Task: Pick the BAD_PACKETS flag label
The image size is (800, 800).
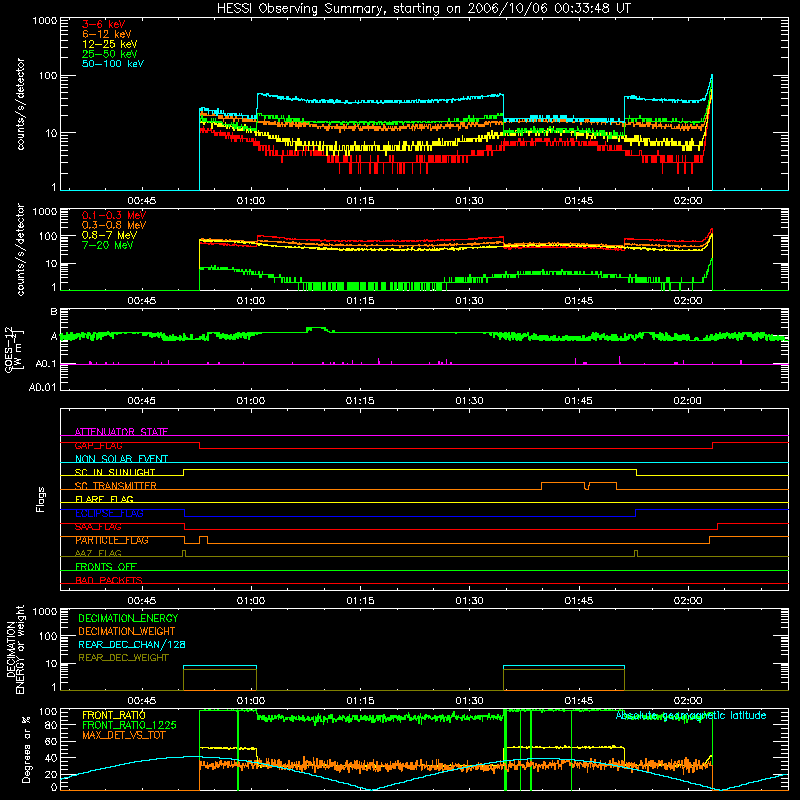Action: pyautogui.click(x=109, y=580)
